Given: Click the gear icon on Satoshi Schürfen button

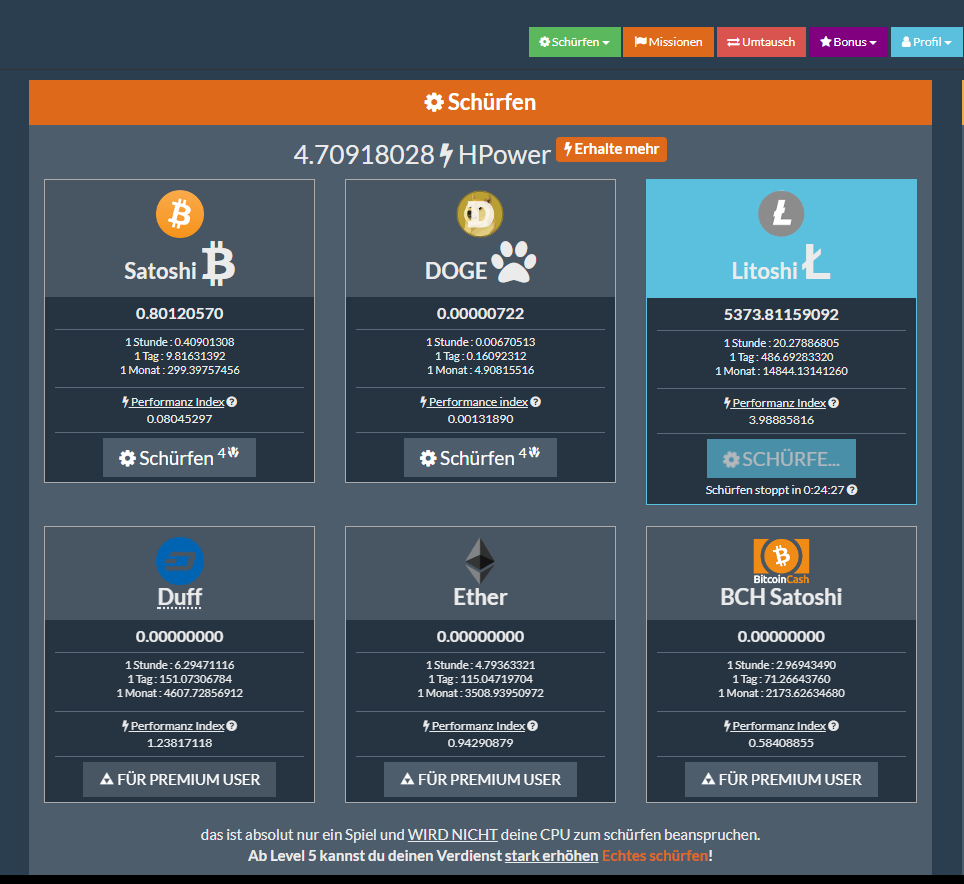Looking at the screenshot, I should [127, 458].
